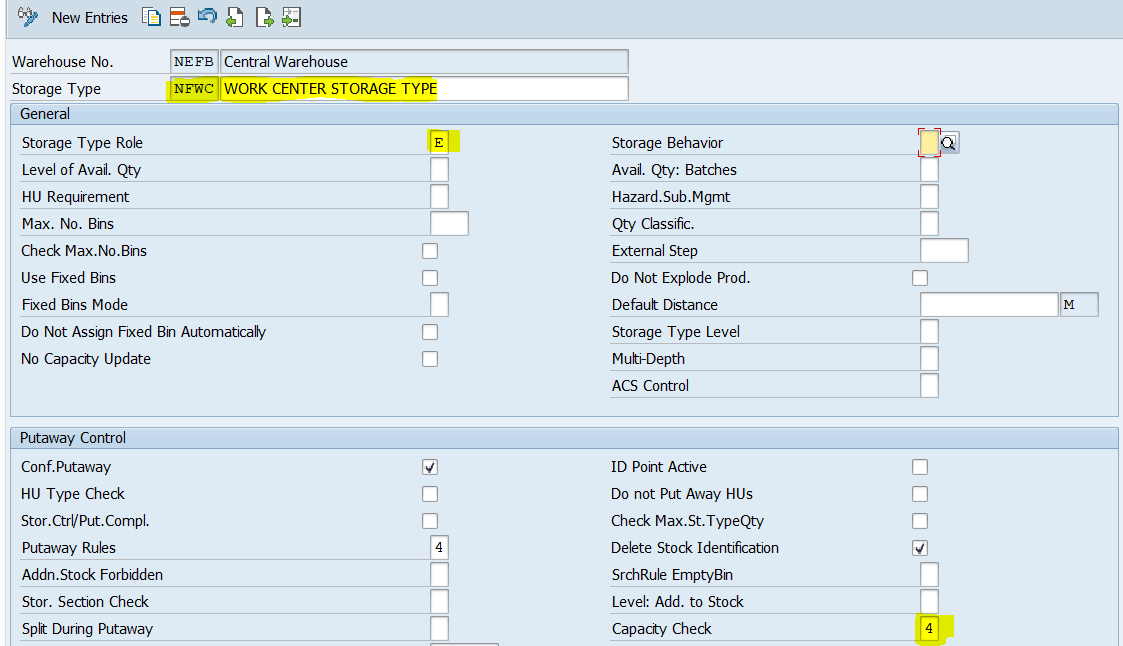Click the Default Distance input field
1123x646 pixels.
click(x=988, y=305)
